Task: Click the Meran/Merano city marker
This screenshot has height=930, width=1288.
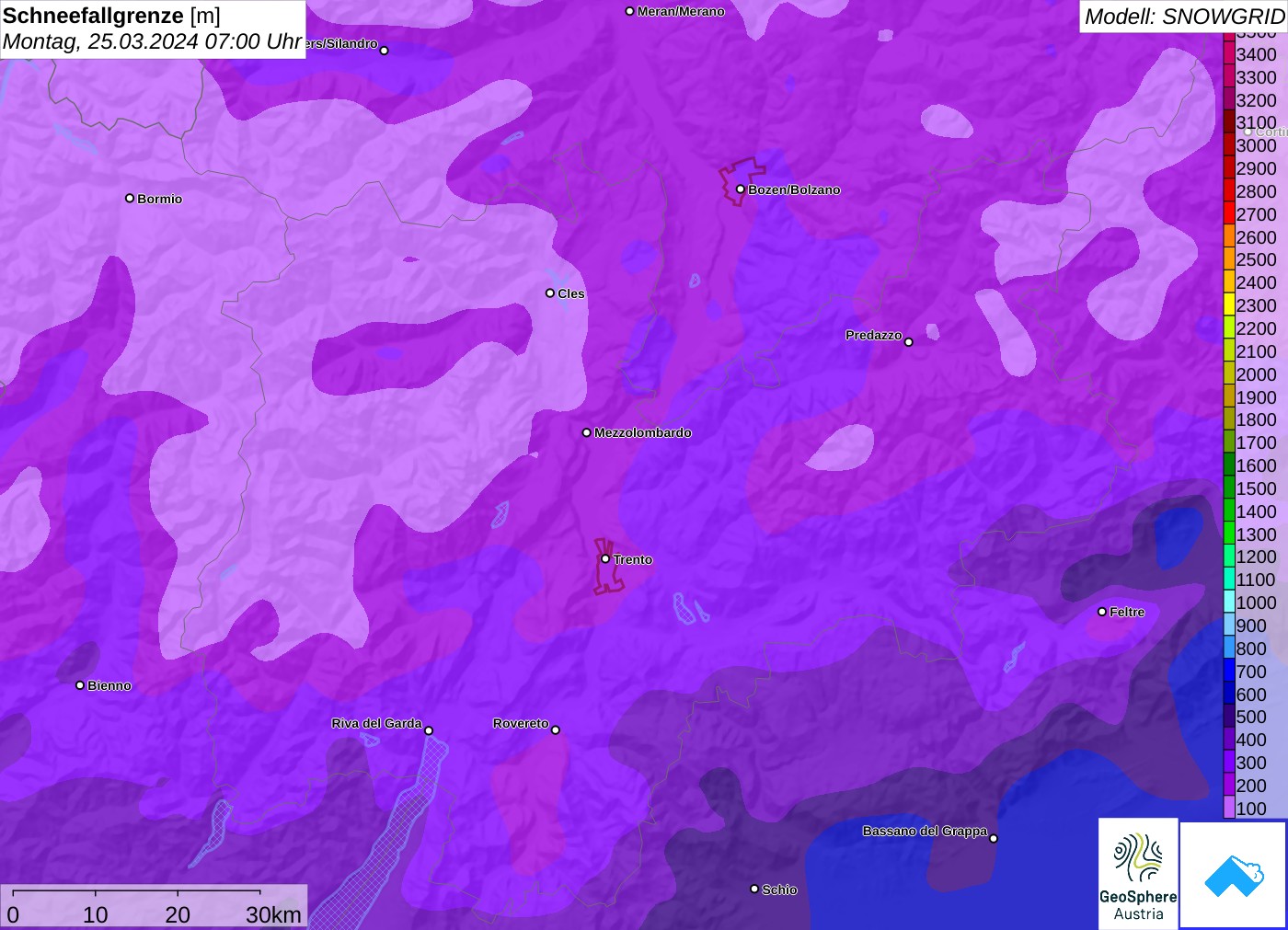Action: coord(629,11)
